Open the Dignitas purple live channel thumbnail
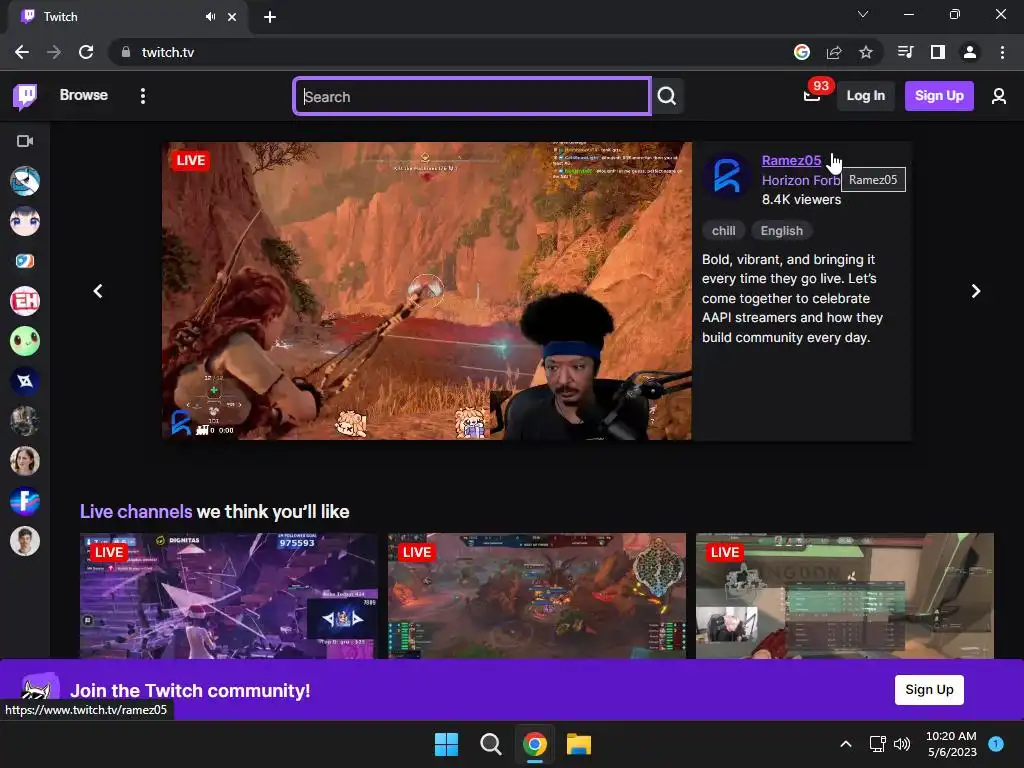1024x768 pixels. tap(229, 596)
